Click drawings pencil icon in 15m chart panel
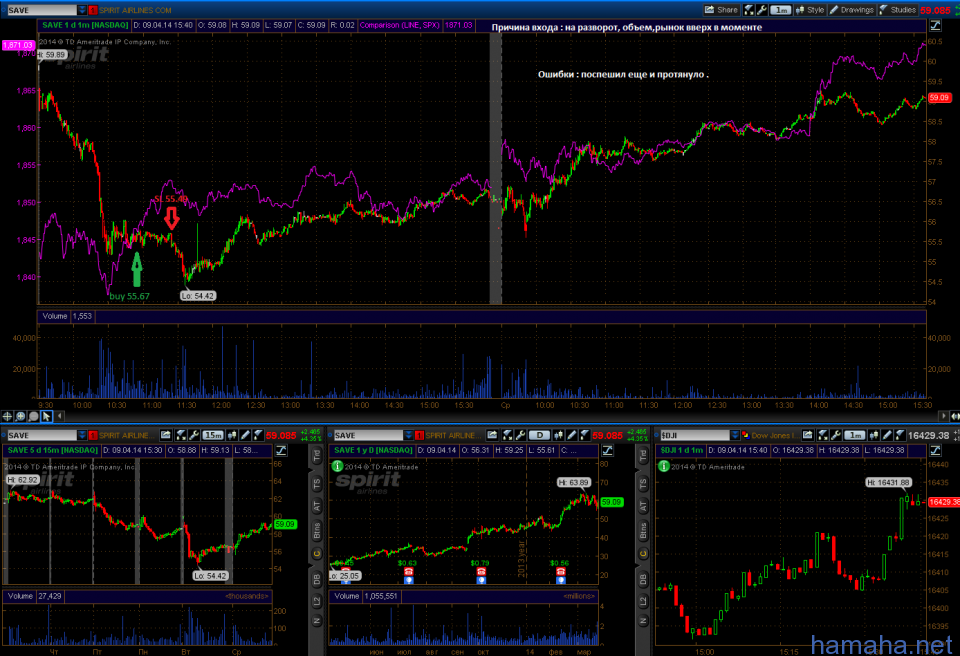960x656 pixels. point(246,435)
